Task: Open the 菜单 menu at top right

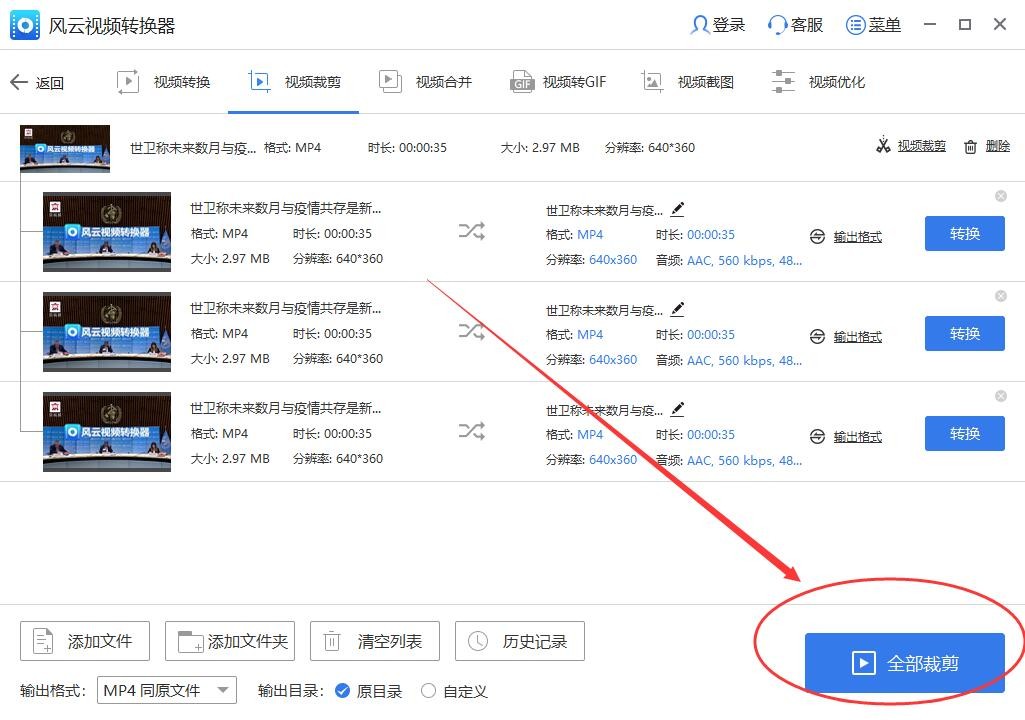Action: pos(873,25)
